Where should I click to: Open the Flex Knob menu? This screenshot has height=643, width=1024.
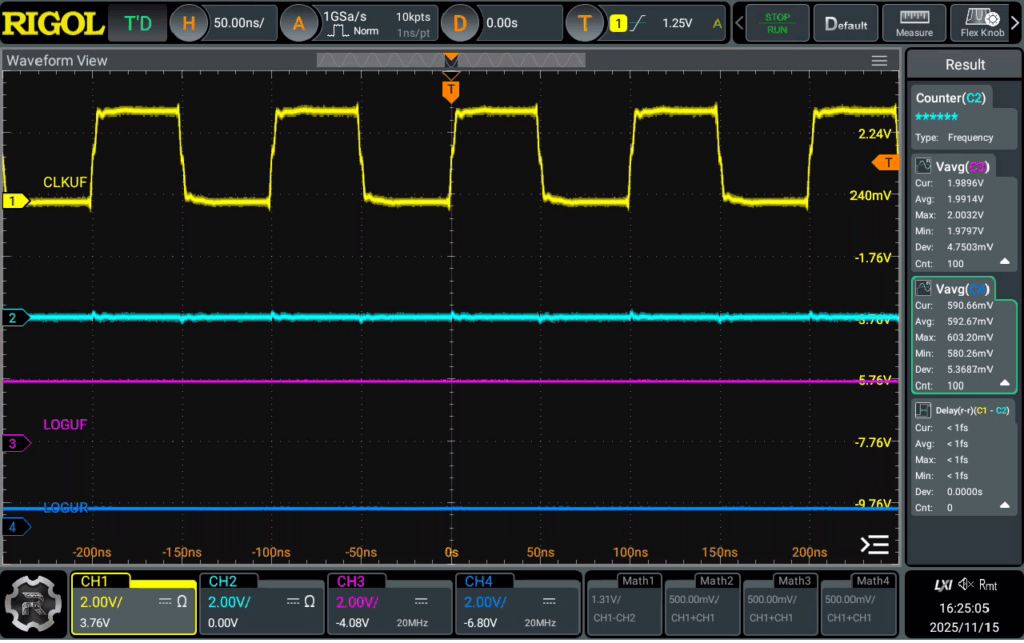pyautogui.click(x=982, y=24)
